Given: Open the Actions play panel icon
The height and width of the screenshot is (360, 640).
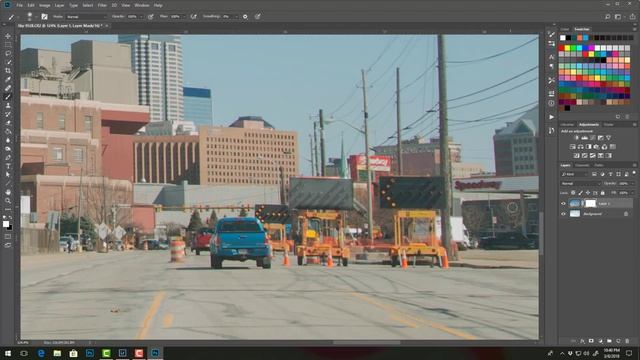Looking at the screenshot, I should (551, 117).
